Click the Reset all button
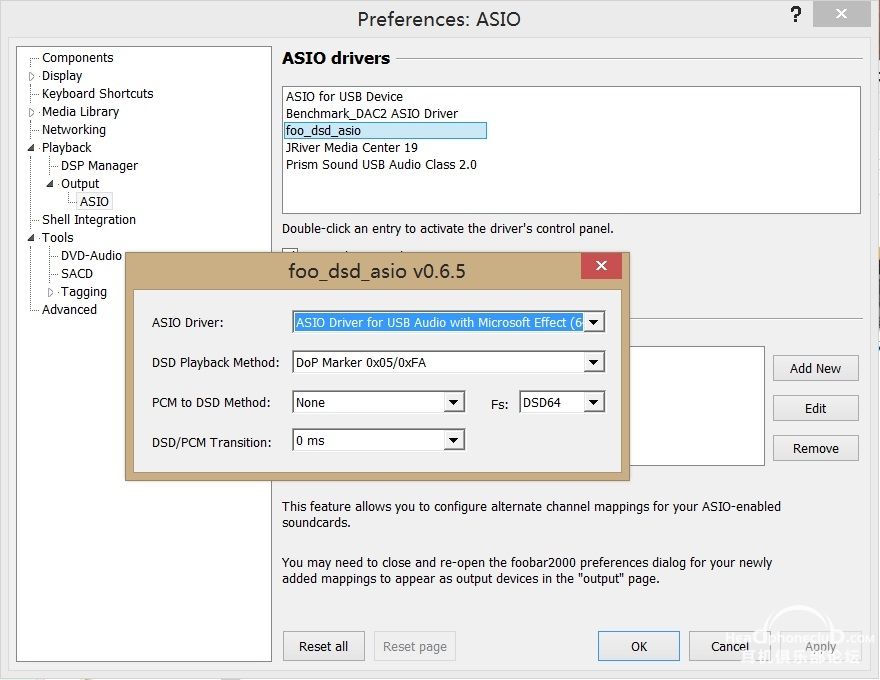The width and height of the screenshot is (880, 680). pyautogui.click(x=323, y=646)
